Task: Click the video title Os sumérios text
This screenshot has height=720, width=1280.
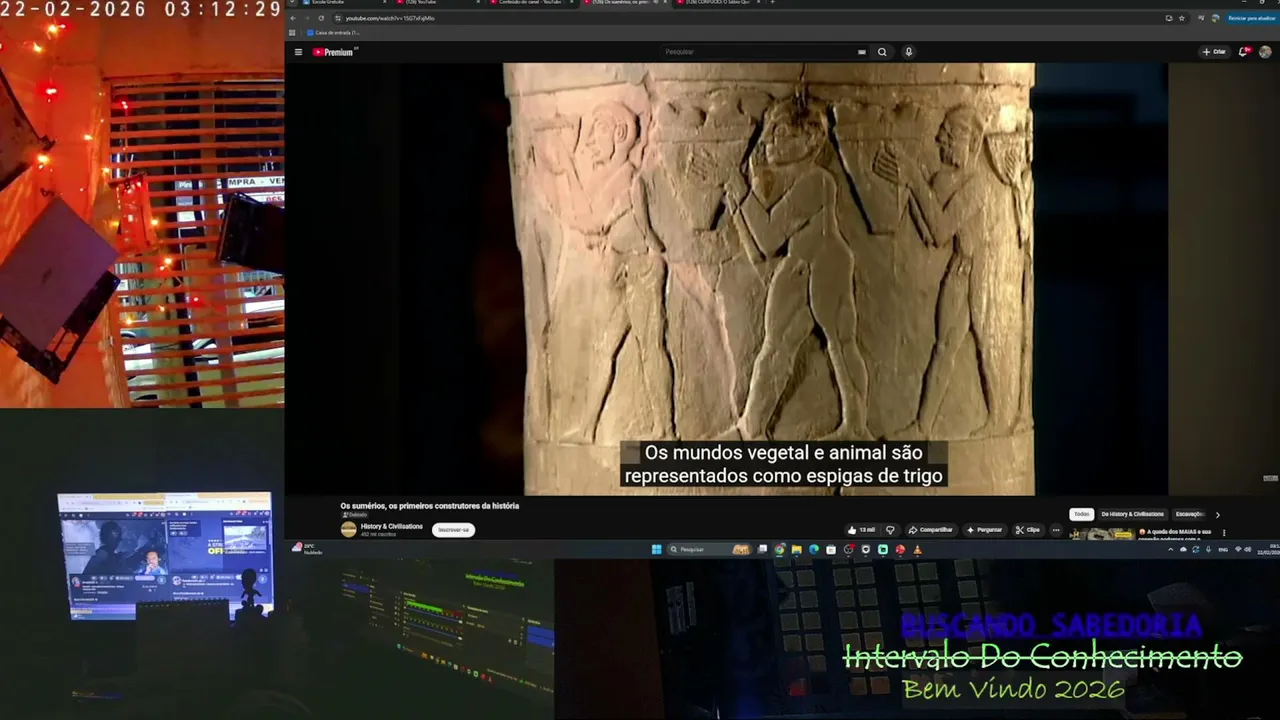Action: coord(430,506)
